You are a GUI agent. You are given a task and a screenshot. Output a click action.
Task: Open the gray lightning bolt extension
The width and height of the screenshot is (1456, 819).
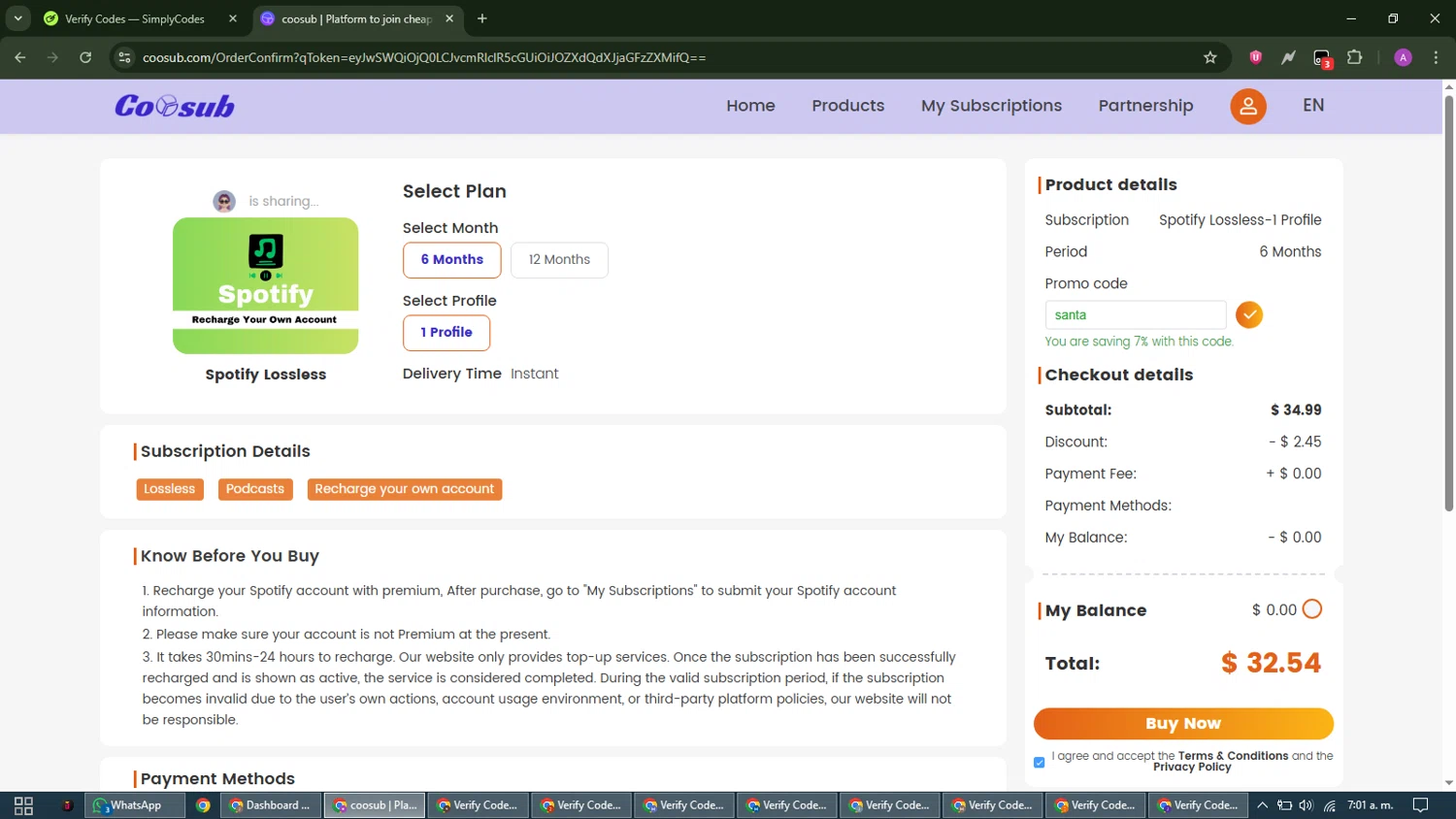[1288, 57]
